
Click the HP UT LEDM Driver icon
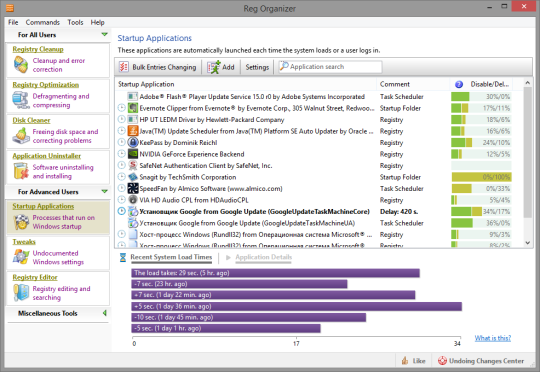[x=133, y=120]
